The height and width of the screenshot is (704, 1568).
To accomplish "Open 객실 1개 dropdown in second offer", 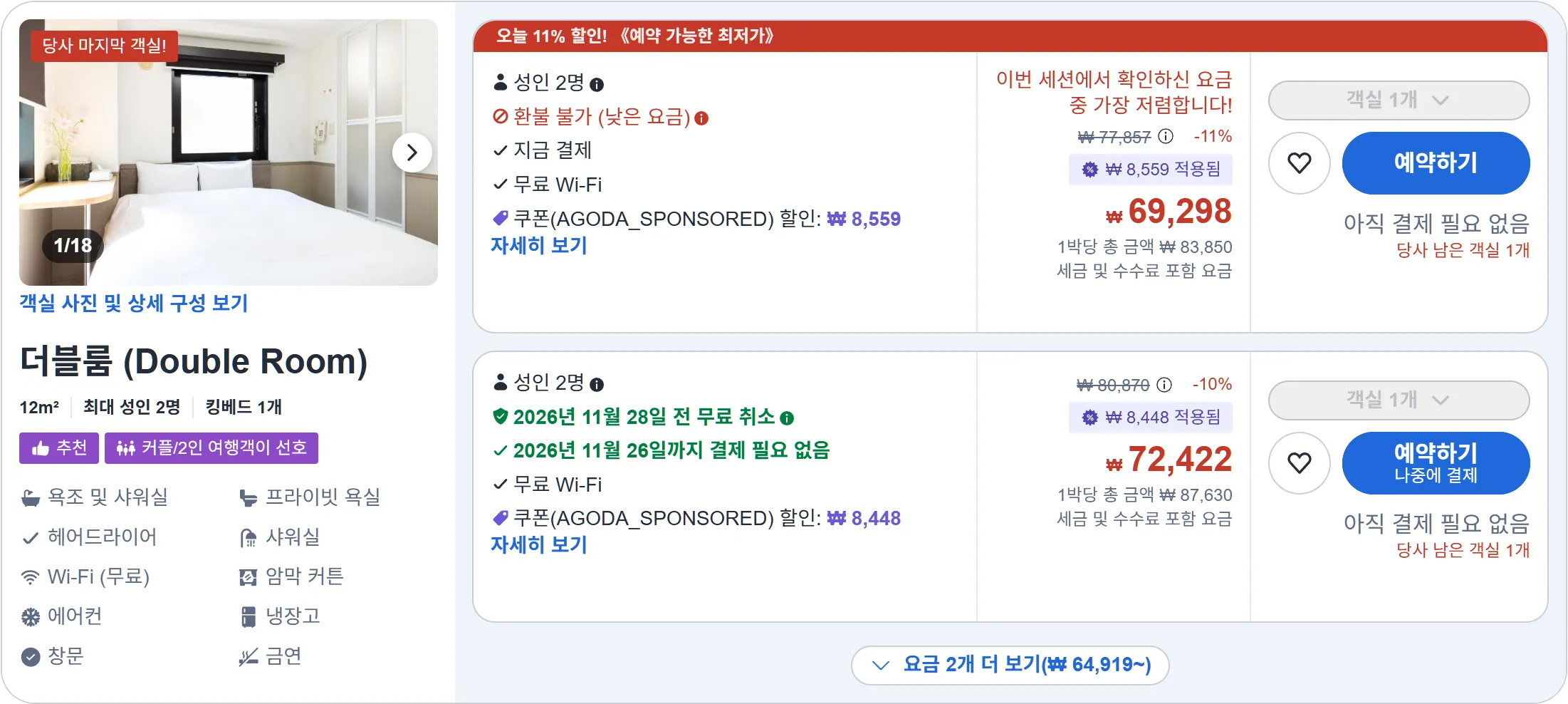I will (x=1399, y=400).
